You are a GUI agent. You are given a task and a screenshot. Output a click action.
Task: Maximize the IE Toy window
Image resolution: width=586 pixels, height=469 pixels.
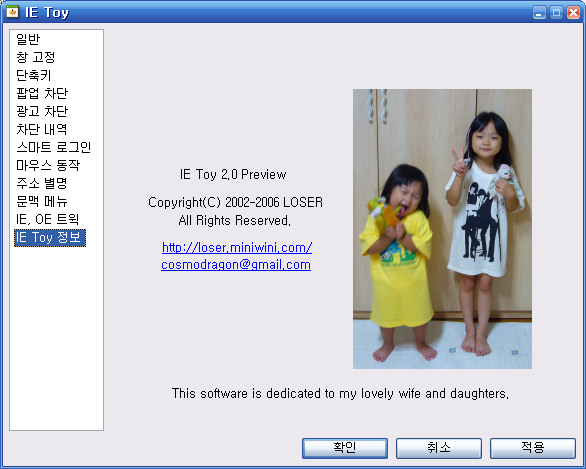[x=556, y=13]
